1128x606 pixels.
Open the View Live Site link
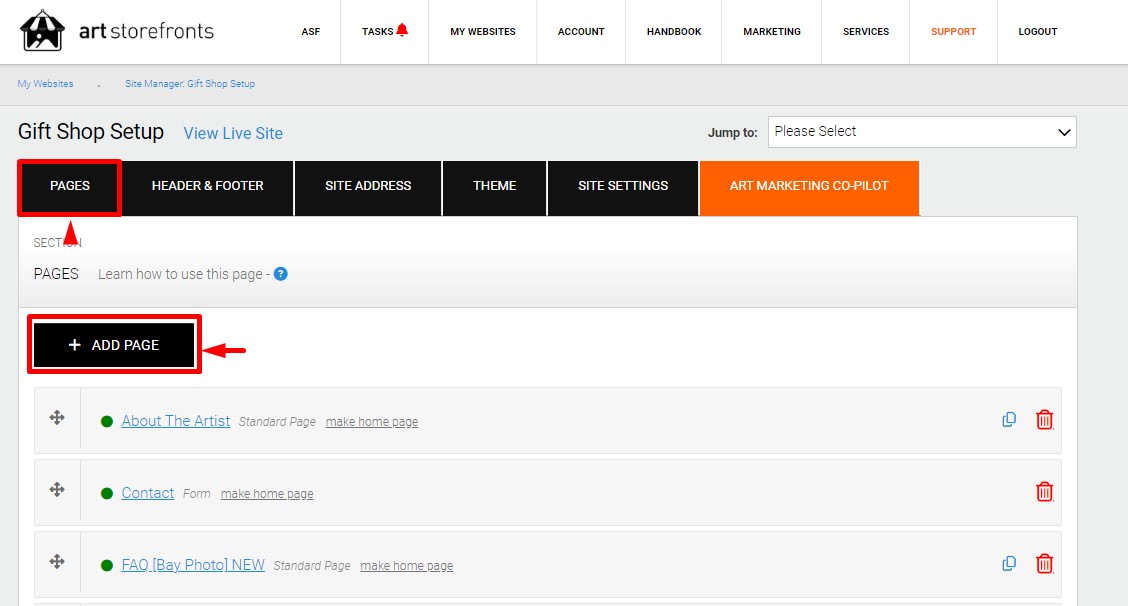click(x=233, y=133)
